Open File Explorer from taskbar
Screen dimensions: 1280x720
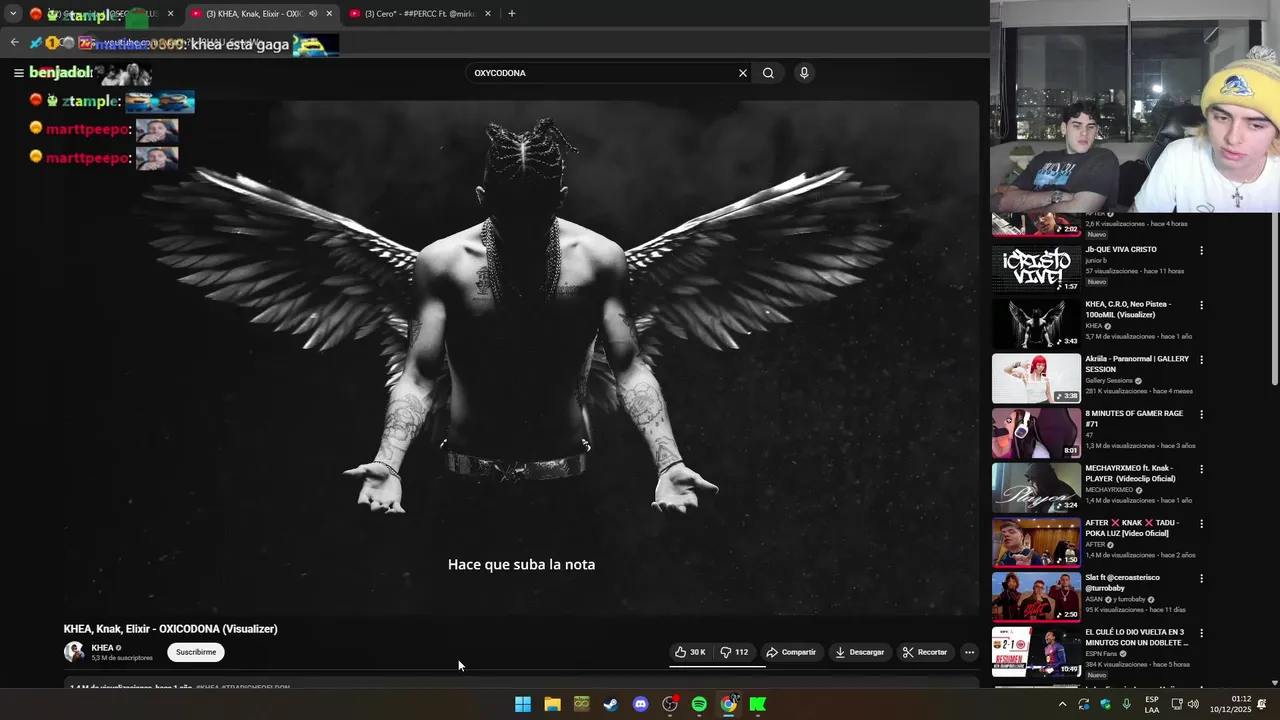552,704
